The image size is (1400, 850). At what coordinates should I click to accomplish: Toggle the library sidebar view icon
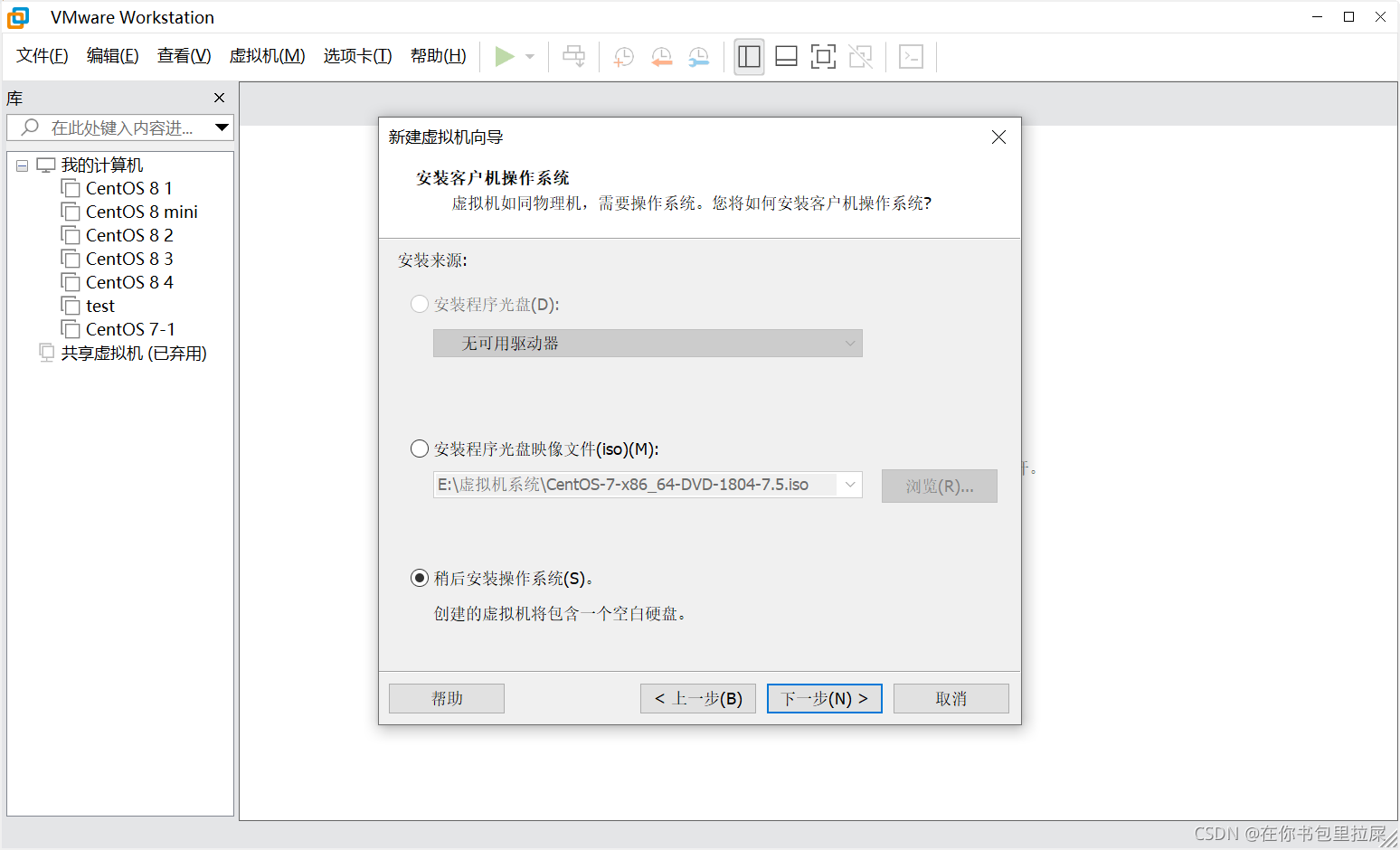749,57
